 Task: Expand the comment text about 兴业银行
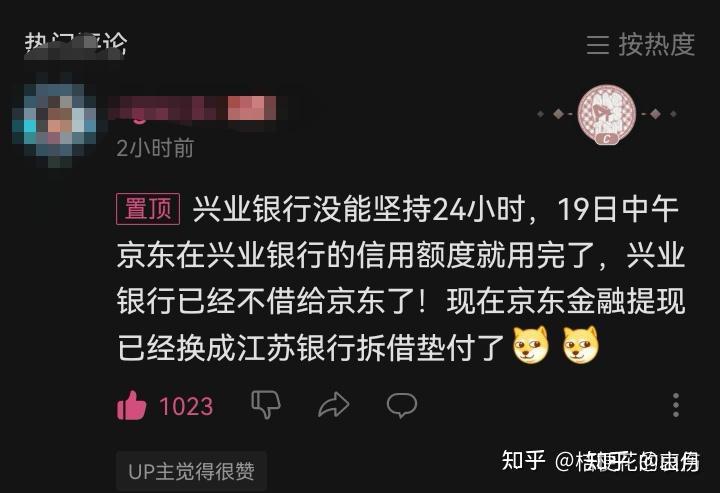(x=401, y=278)
